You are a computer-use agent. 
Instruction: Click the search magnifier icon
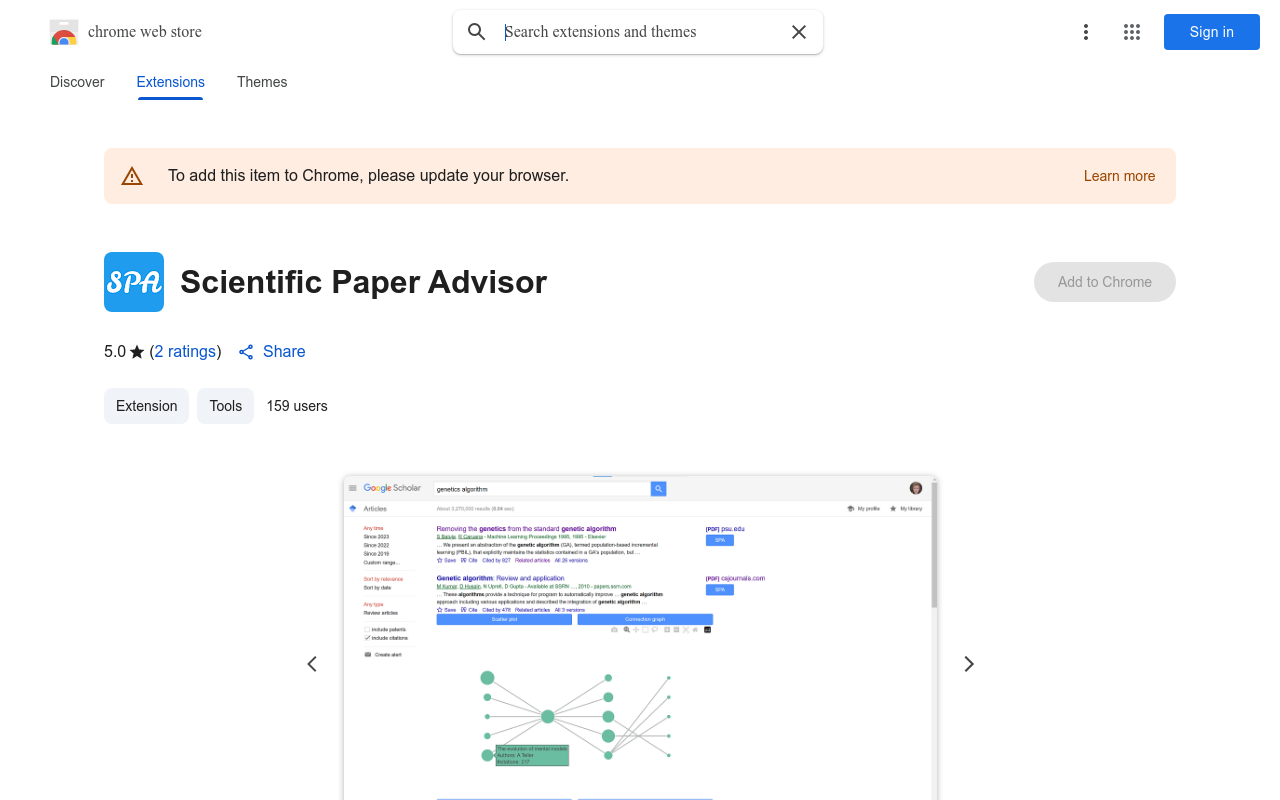click(x=477, y=32)
